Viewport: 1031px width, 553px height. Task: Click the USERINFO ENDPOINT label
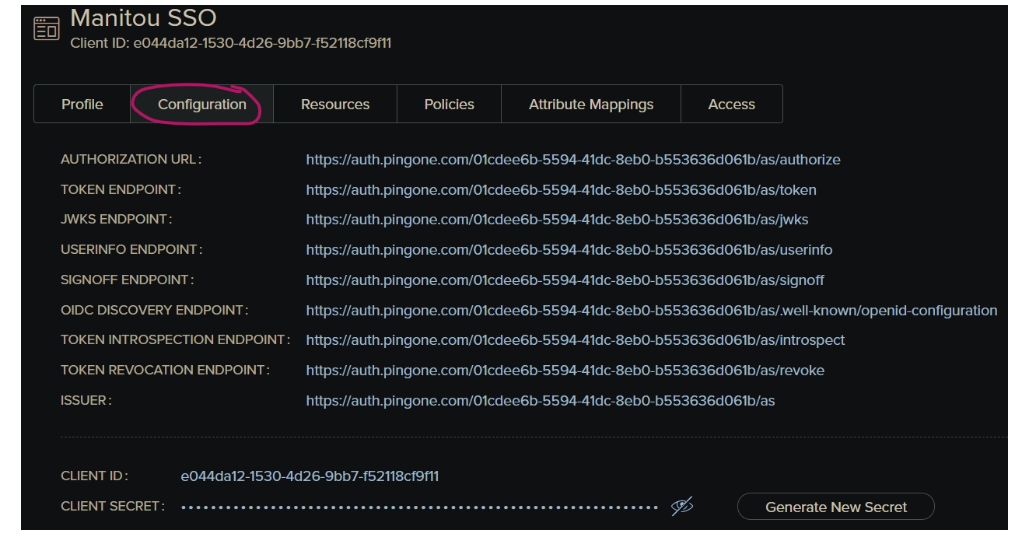tap(132, 249)
